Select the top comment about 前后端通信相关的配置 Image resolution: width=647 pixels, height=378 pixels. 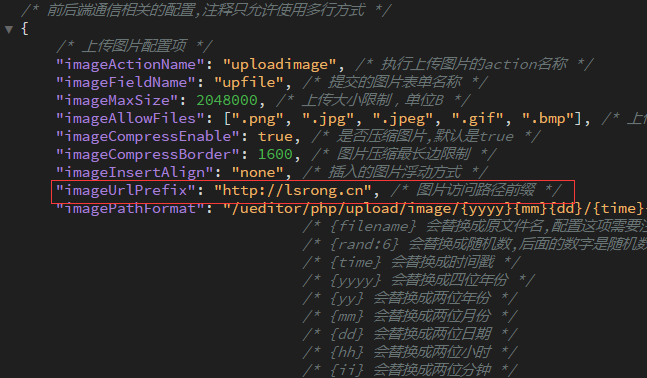[205, 10]
